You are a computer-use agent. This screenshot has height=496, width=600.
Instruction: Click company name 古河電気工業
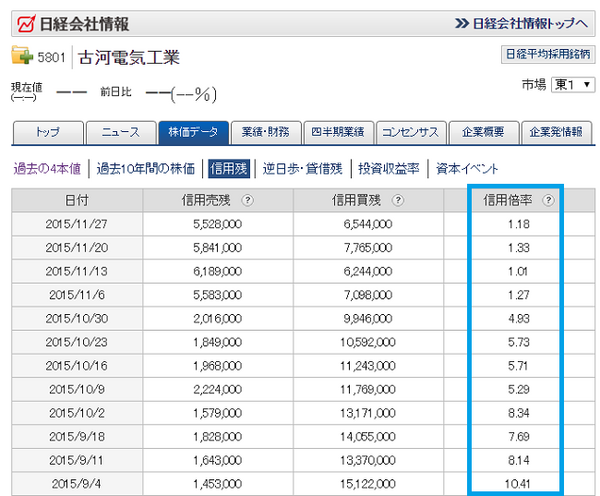129,58
